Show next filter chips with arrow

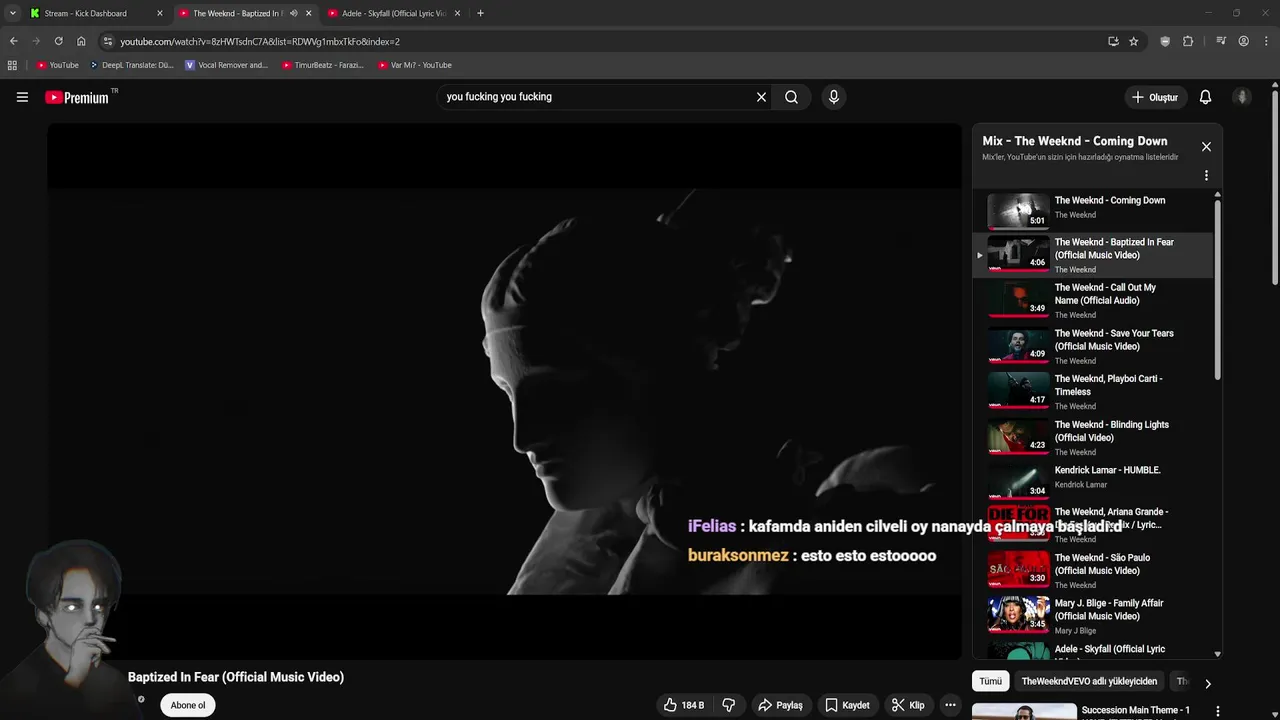coord(1207,684)
